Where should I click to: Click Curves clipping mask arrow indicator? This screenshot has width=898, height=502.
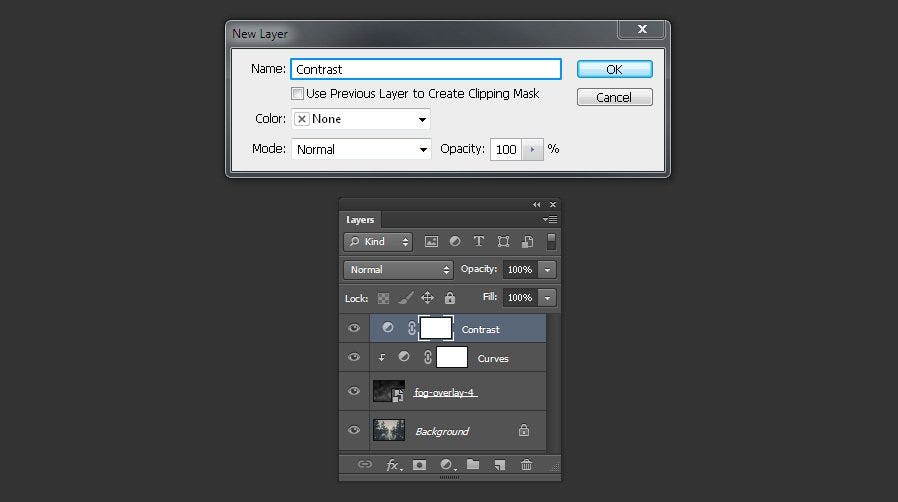click(382, 357)
